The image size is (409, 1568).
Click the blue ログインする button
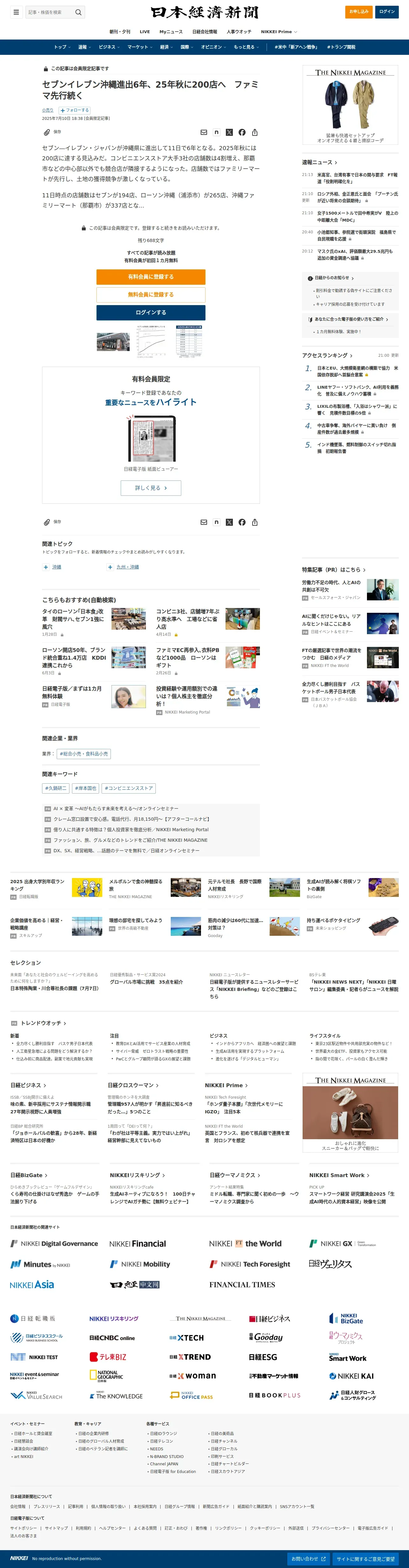point(151,312)
